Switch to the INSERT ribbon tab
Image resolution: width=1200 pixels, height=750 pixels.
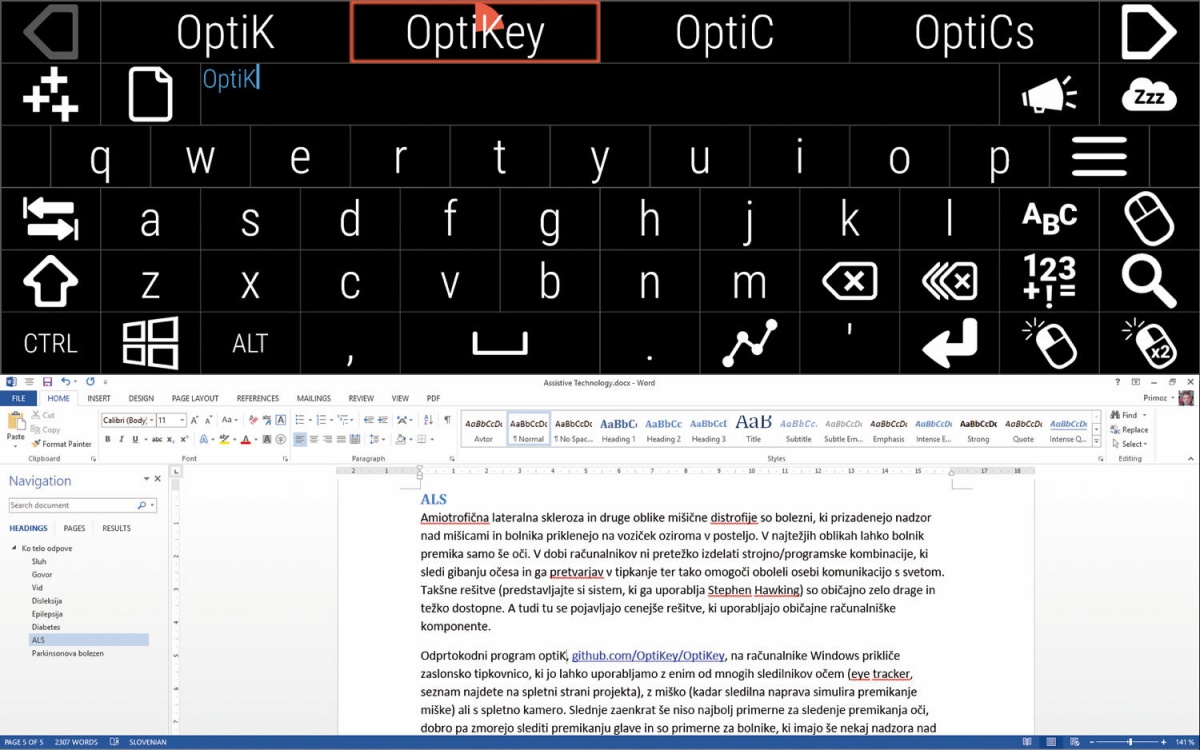[99, 398]
